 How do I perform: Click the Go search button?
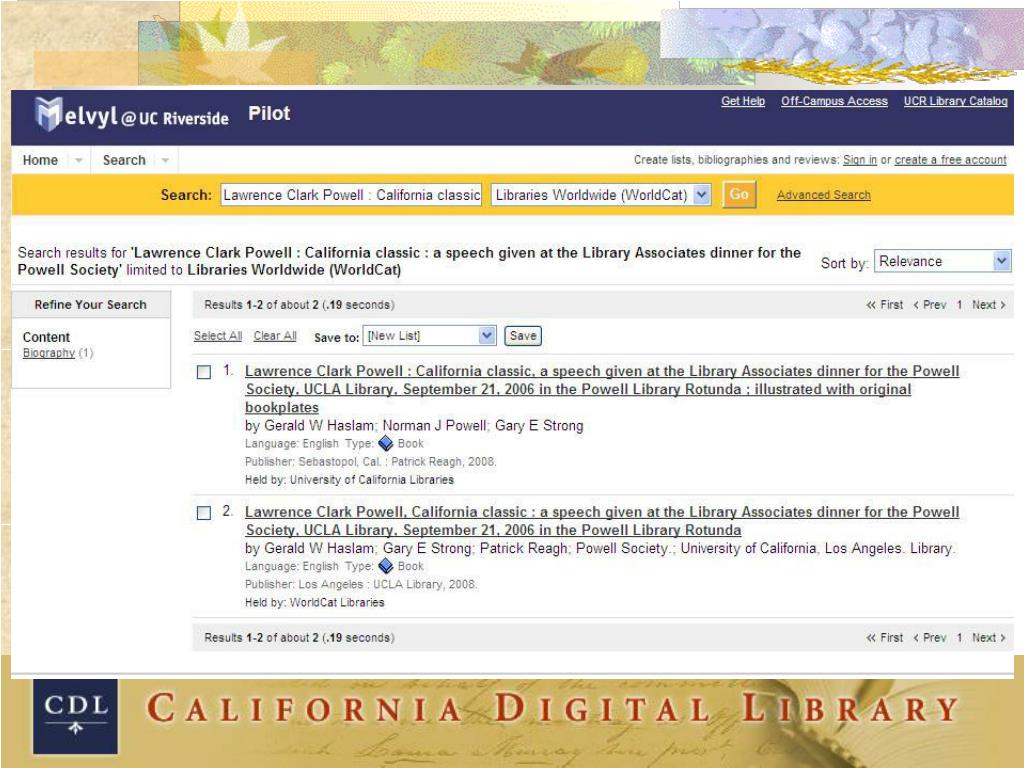(x=739, y=195)
